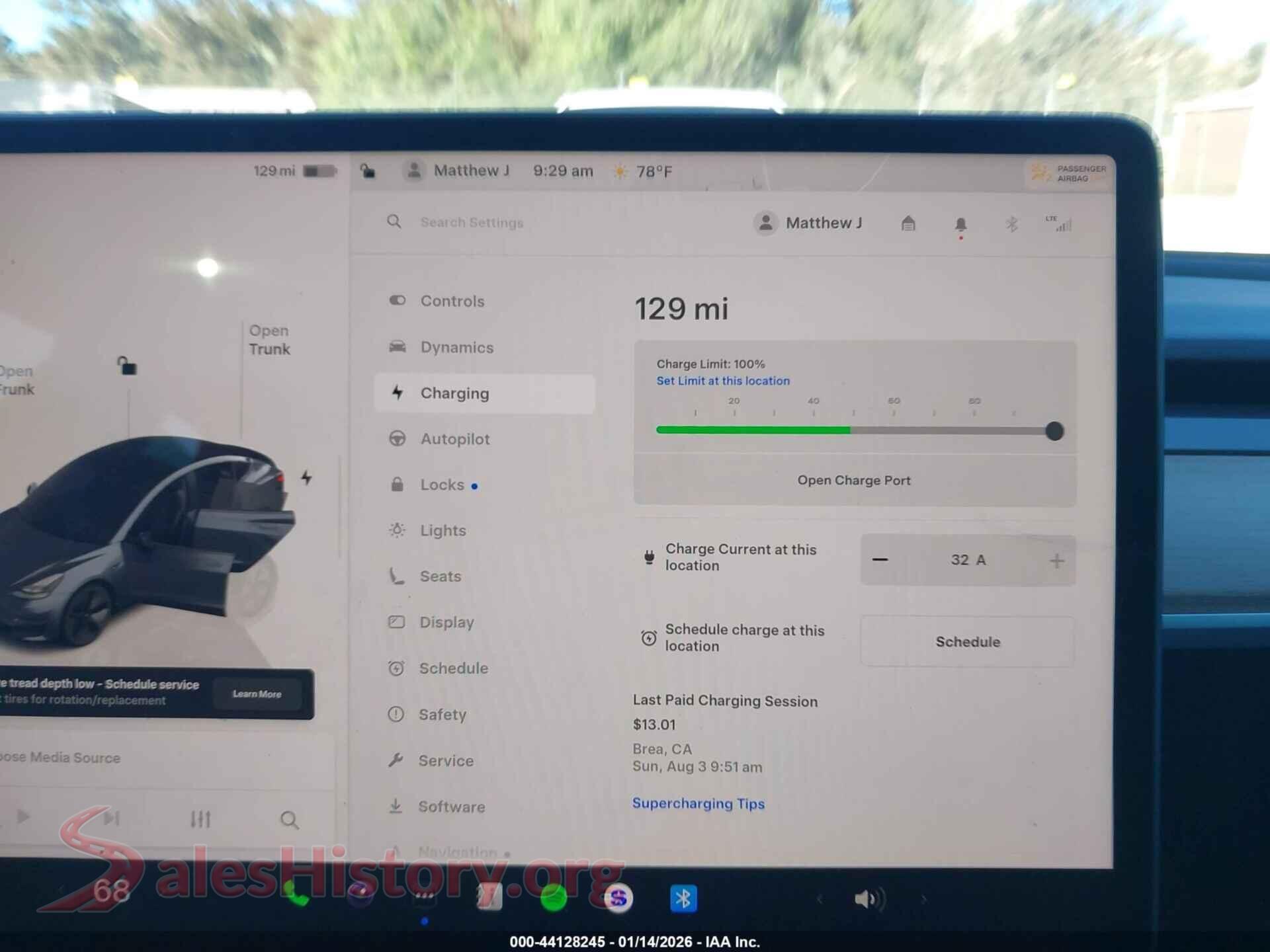The height and width of the screenshot is (952, 1270).
Task: Tap the Matthew J profile in the top status bar
Action: [x=458, y=171]
